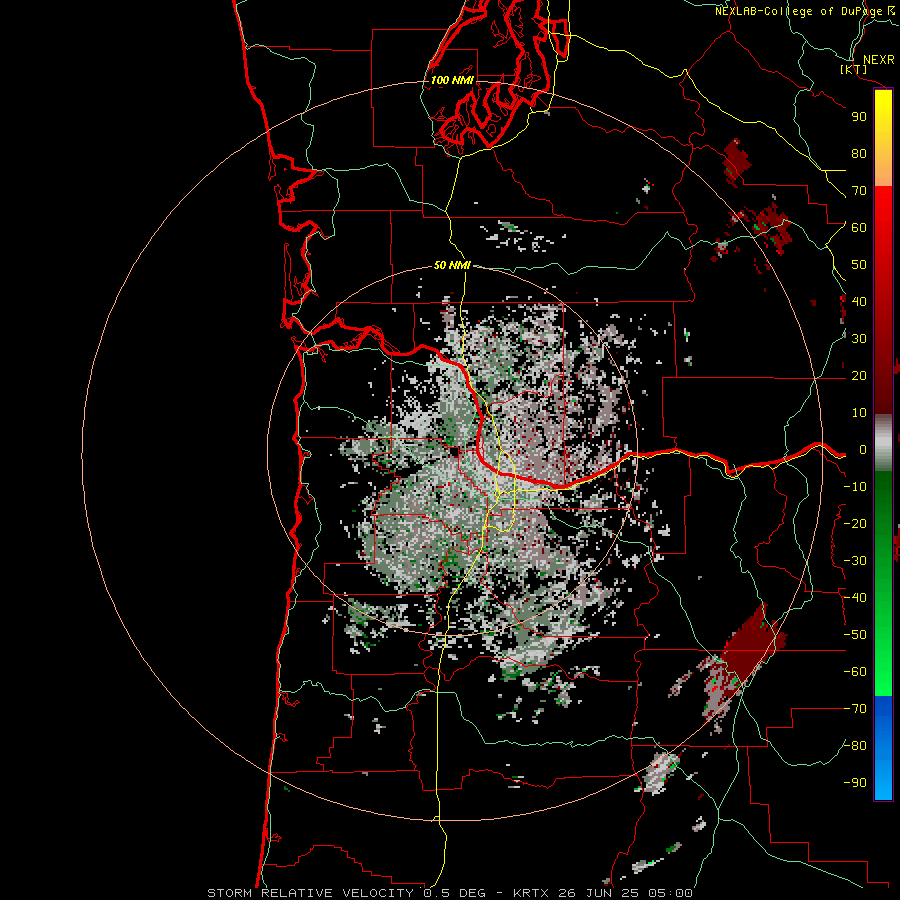Click the -70 value on the velocity scale
This screenshot has width=900, height=900.
tap(855, 709)
